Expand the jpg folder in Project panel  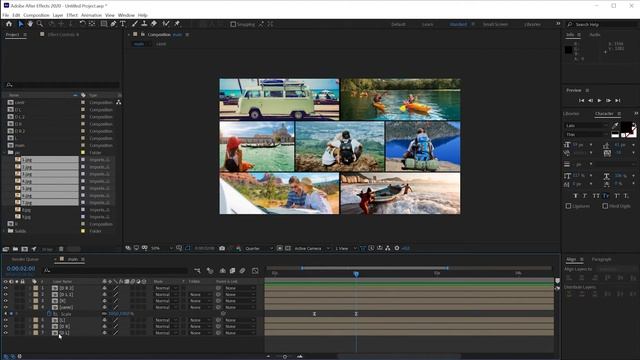[x=5, y=153]
